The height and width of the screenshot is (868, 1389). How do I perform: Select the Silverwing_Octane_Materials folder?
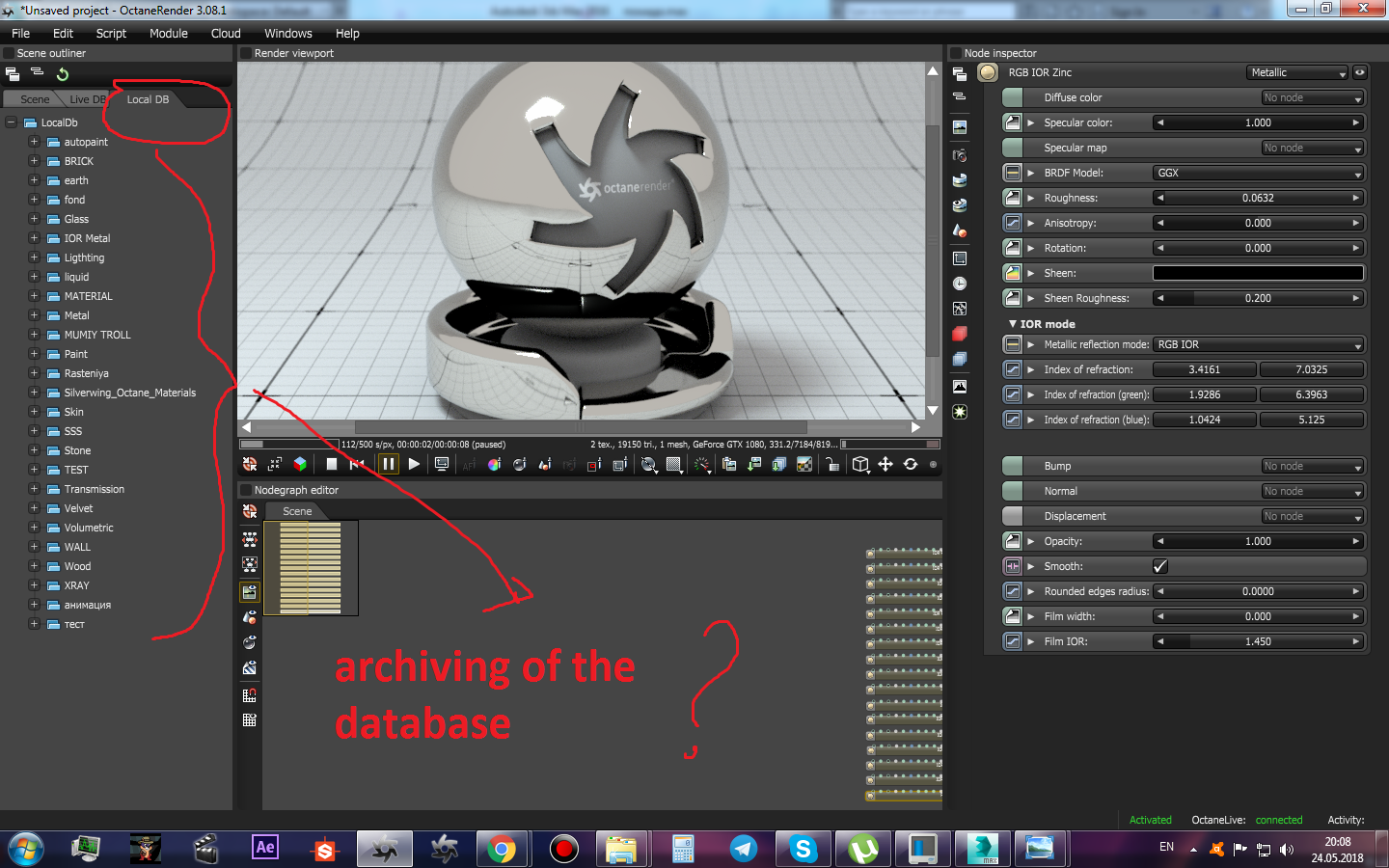pyautogui.click(x=130, y=393)
